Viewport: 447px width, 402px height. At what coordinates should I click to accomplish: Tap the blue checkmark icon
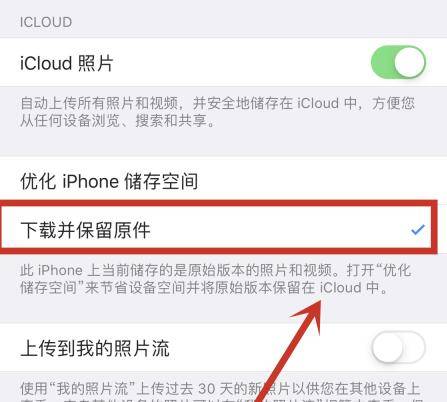point(418,230)
